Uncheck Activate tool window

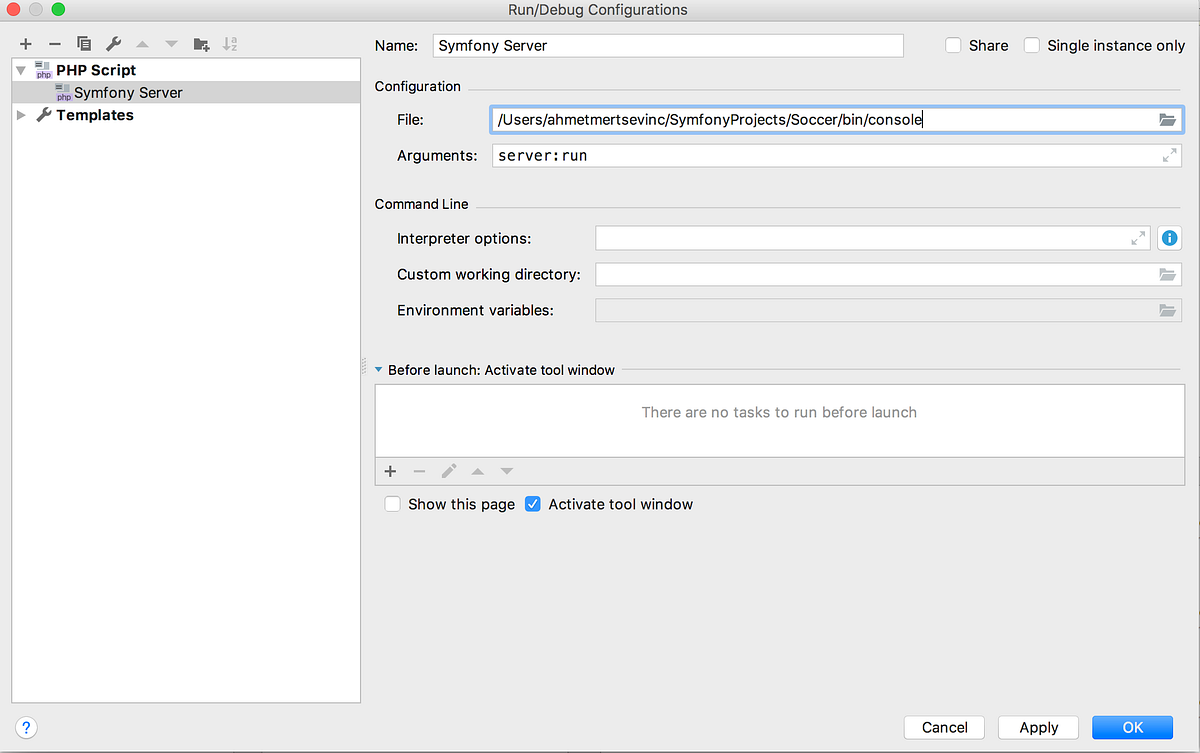coord(533,504)
